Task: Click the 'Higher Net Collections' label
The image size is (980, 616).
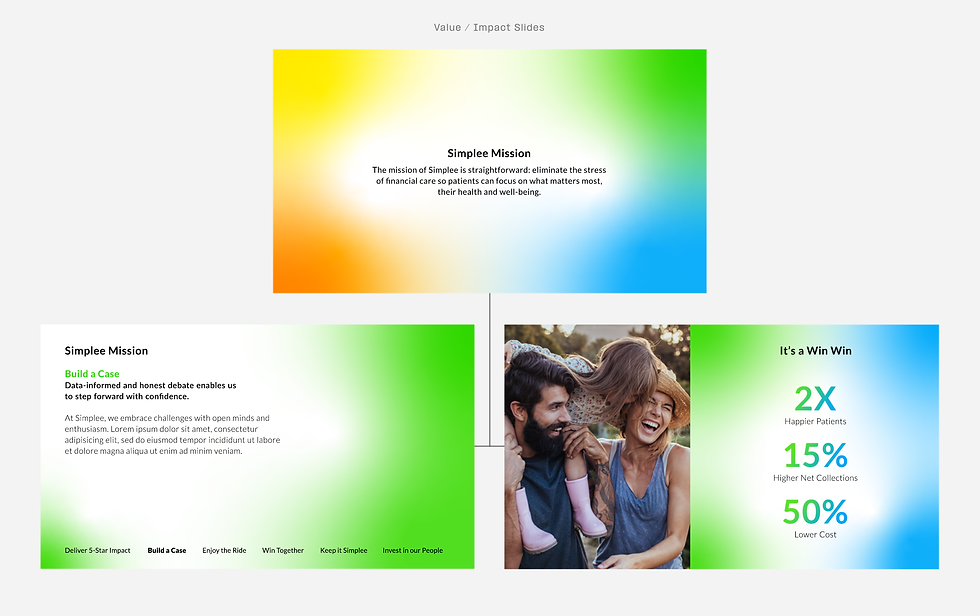Action: [x=815, y=478]
